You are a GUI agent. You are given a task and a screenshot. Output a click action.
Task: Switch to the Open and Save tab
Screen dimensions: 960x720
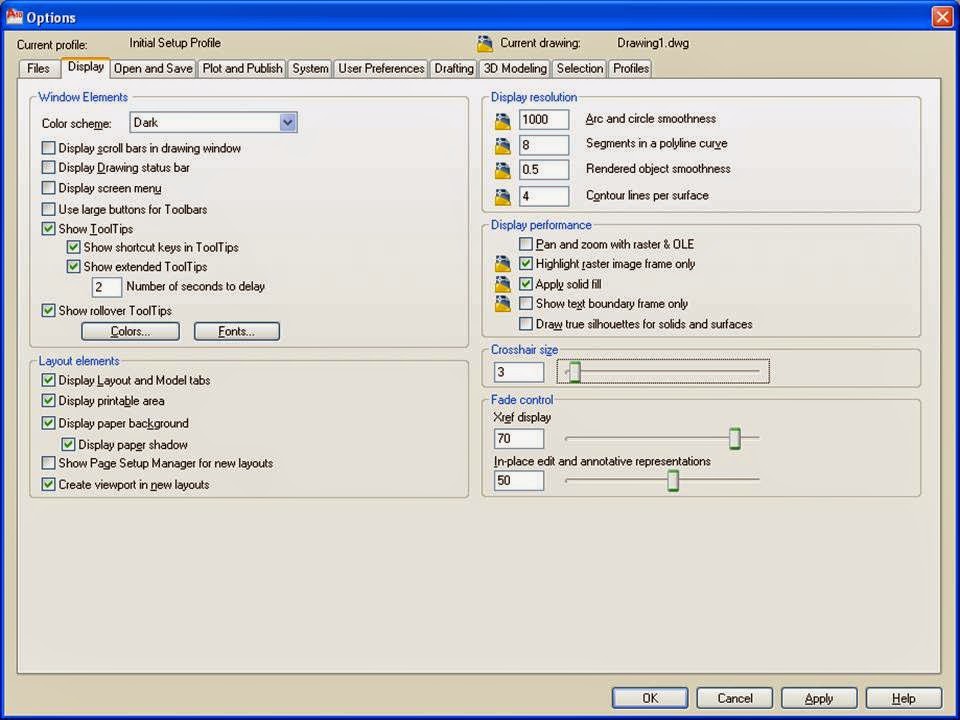pyautogui.click(x=152, y=68)
